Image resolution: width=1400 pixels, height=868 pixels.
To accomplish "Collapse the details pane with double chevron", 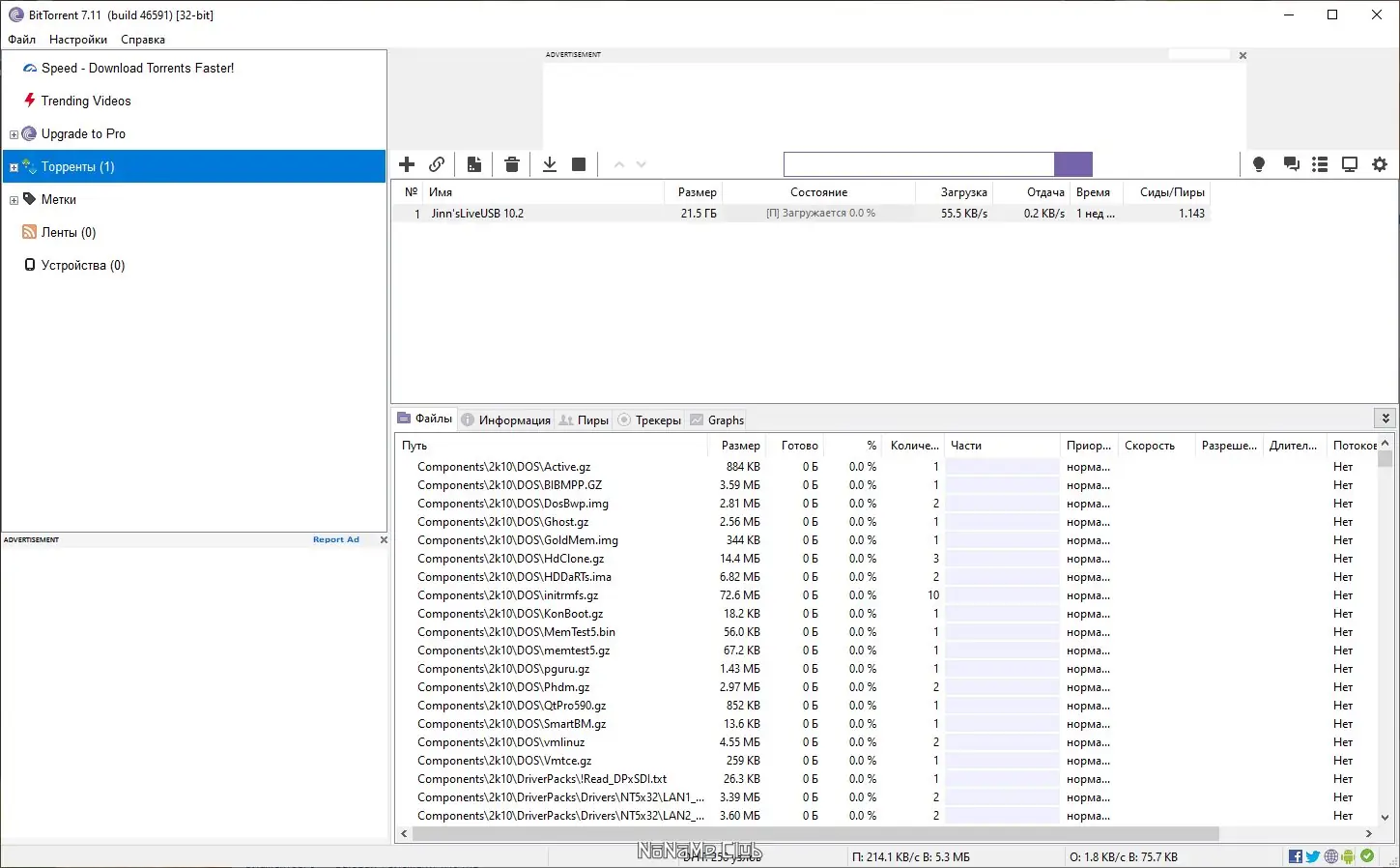I will (x=1386, y=419).
